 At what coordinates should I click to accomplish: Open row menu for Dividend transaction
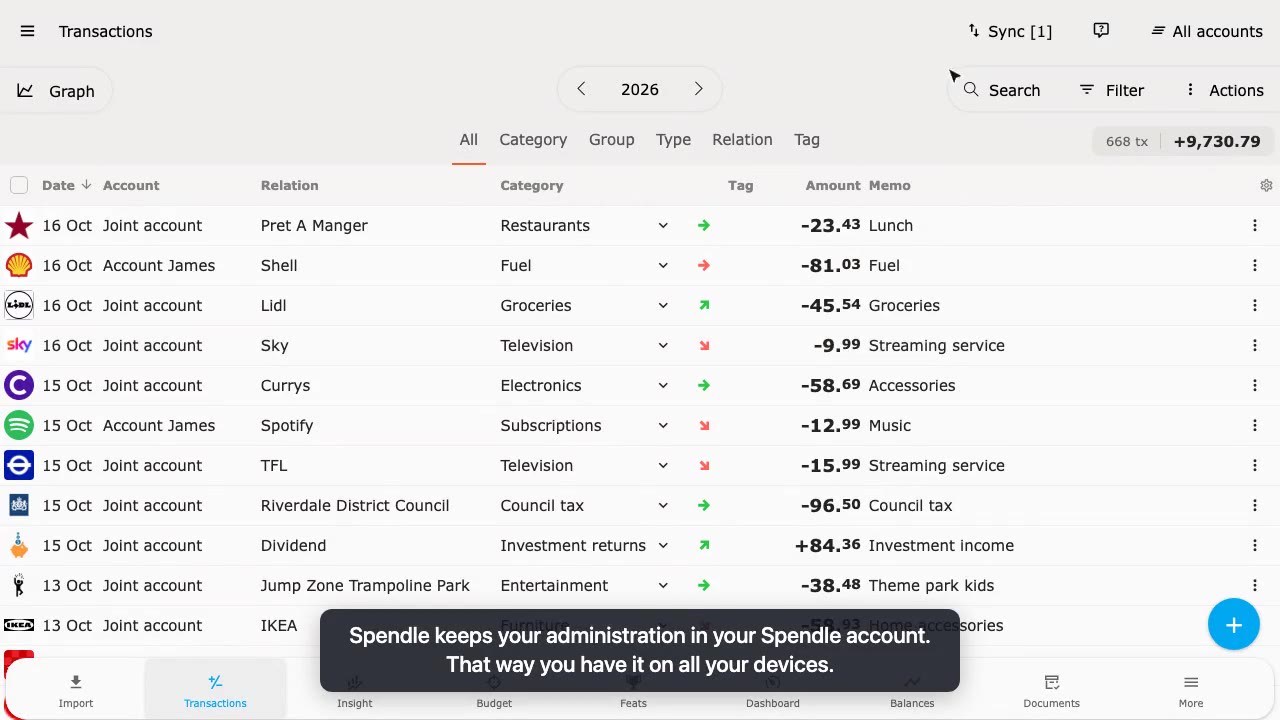pyautogui.click(x=1254, y=545)
